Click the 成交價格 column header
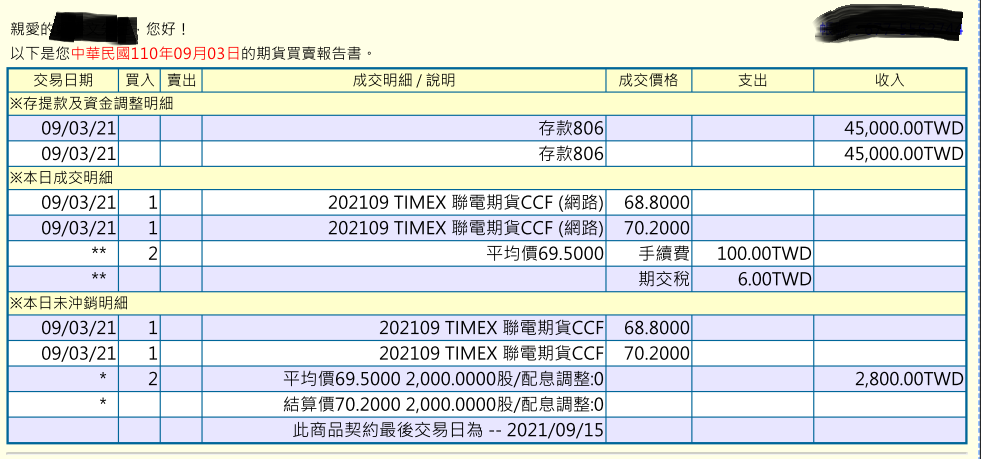Screen dimensions: 982x462 click(648, 80)
